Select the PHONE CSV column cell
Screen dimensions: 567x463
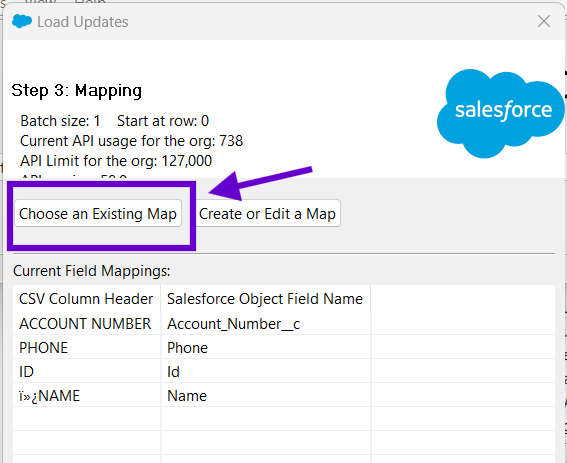pos(86,348)
